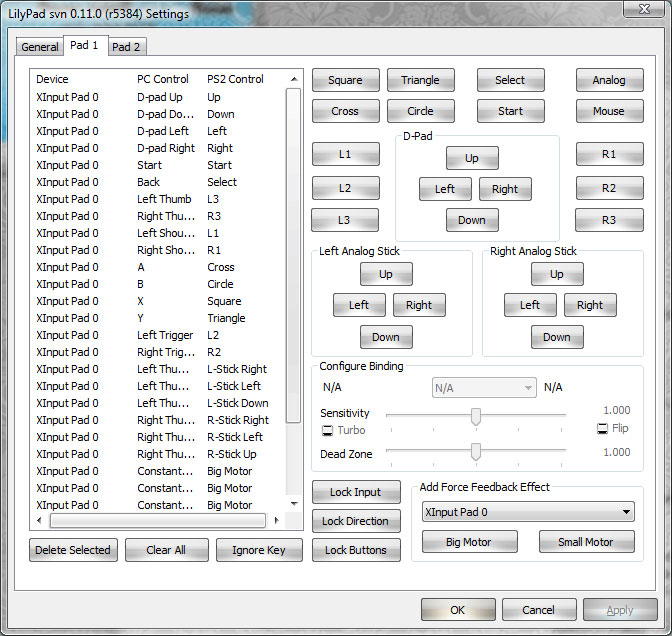Confirm settings with OK

point(458,610)
